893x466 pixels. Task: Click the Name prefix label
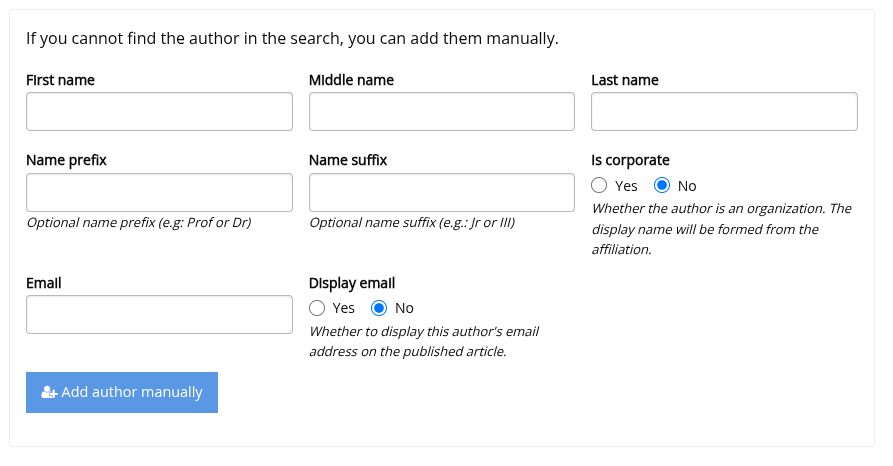[66, 160]
